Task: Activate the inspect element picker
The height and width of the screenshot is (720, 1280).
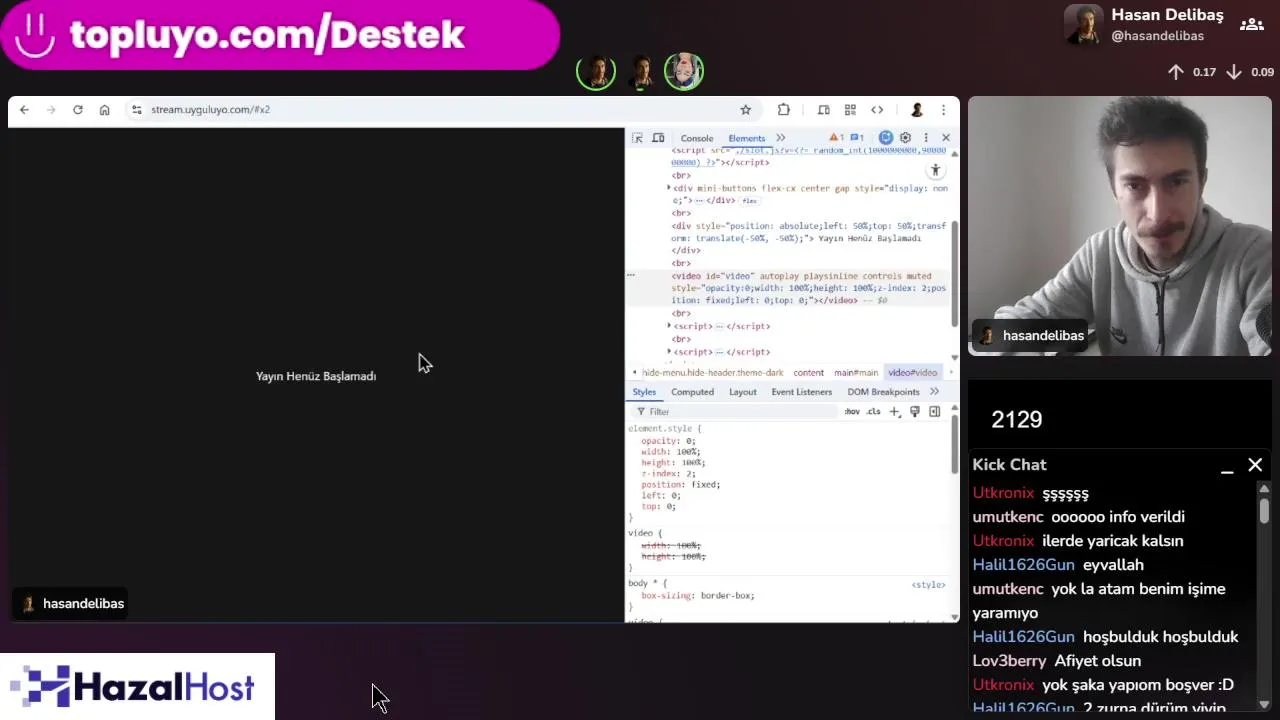Action: coord(637,138)
